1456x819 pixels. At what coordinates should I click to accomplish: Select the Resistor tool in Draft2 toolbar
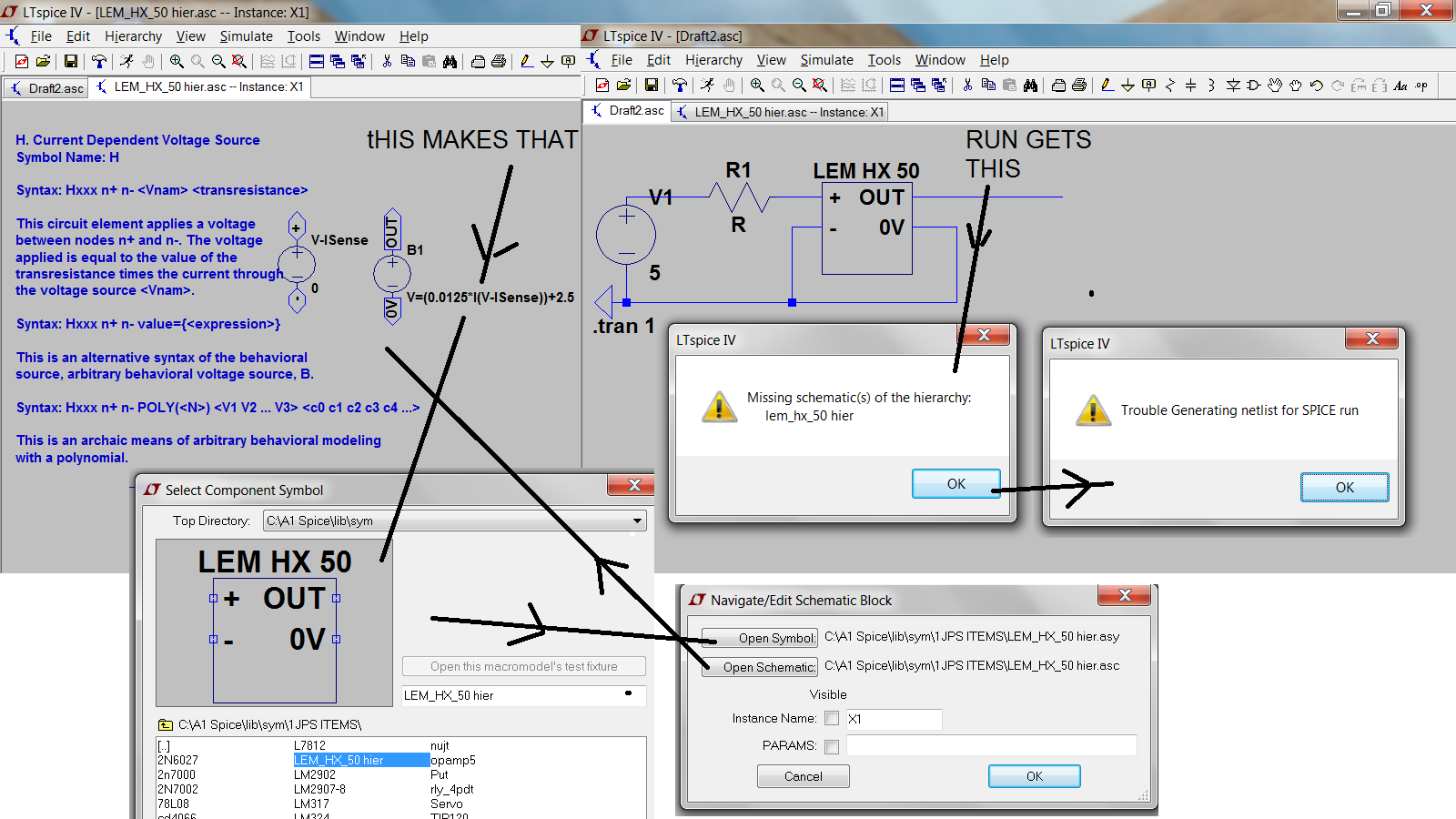click(x=1170, y=85)
